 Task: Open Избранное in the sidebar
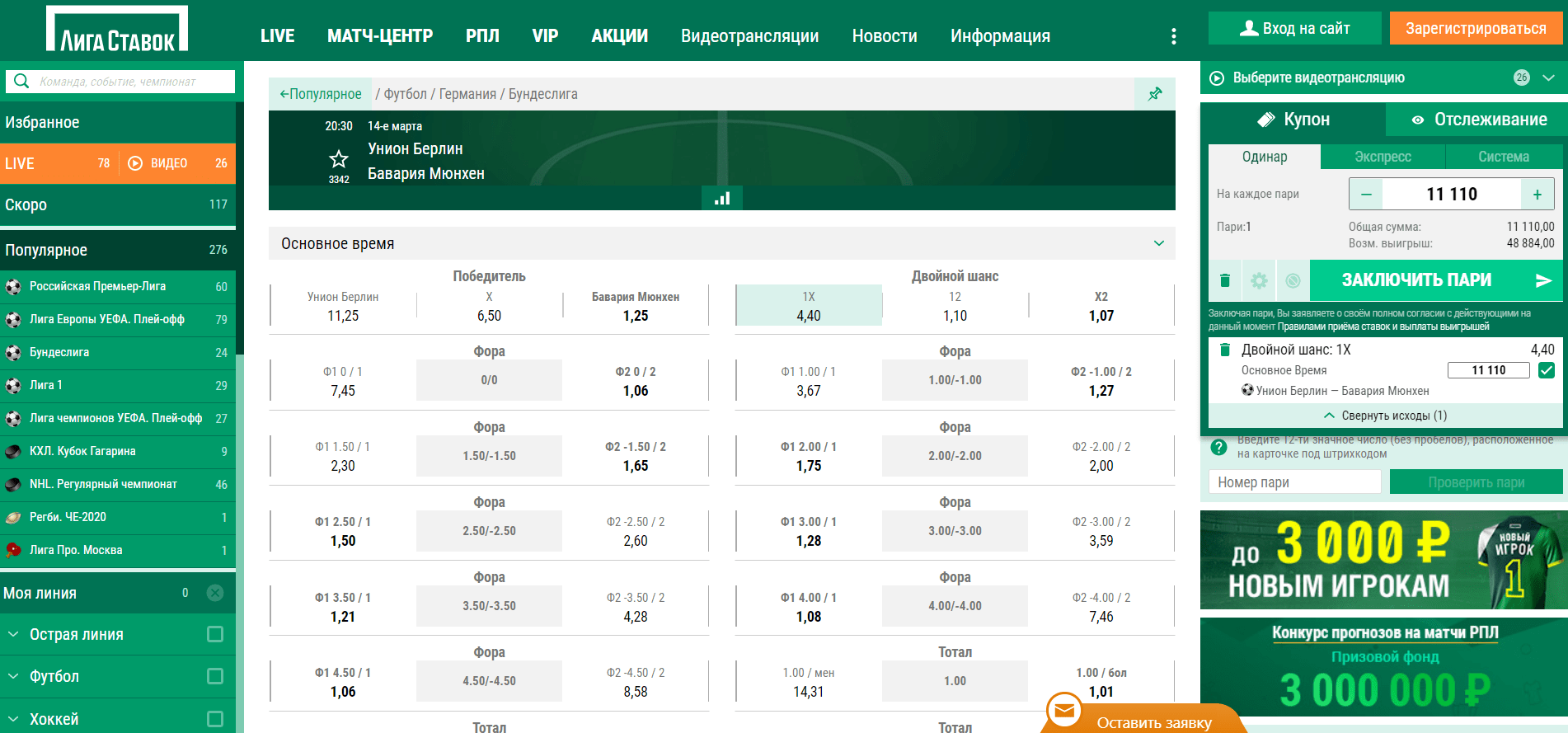[118, 122]
